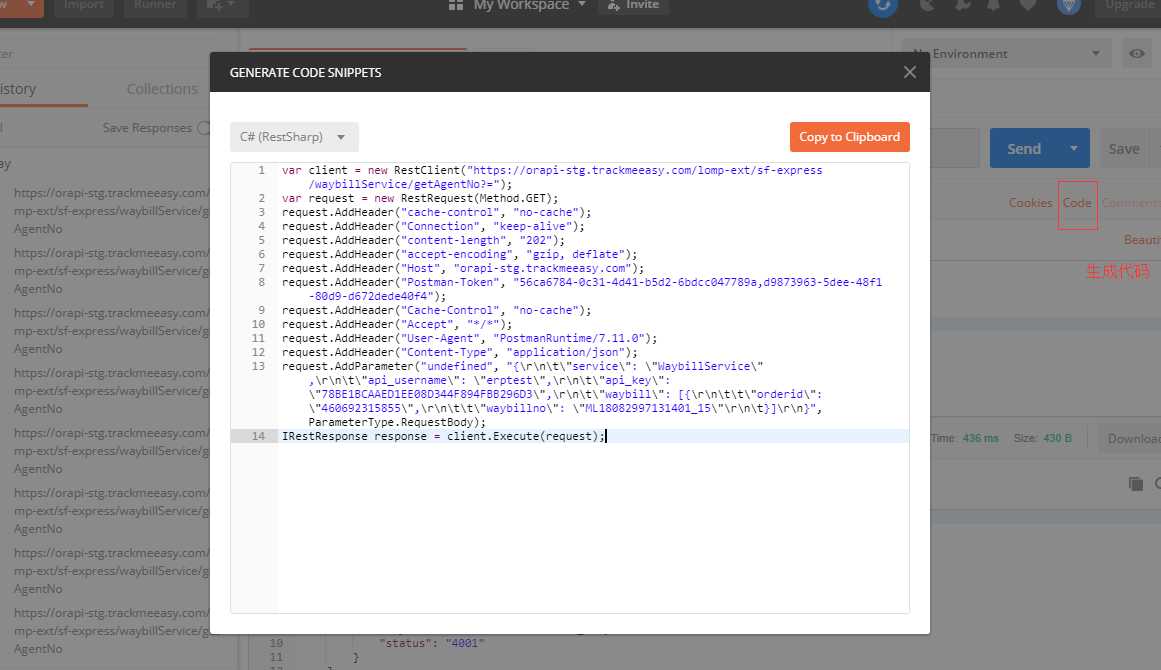Expand the My Workspace dropdown arrow
1161x670 pixels.
pyautogui.click(x=582, y=4)
